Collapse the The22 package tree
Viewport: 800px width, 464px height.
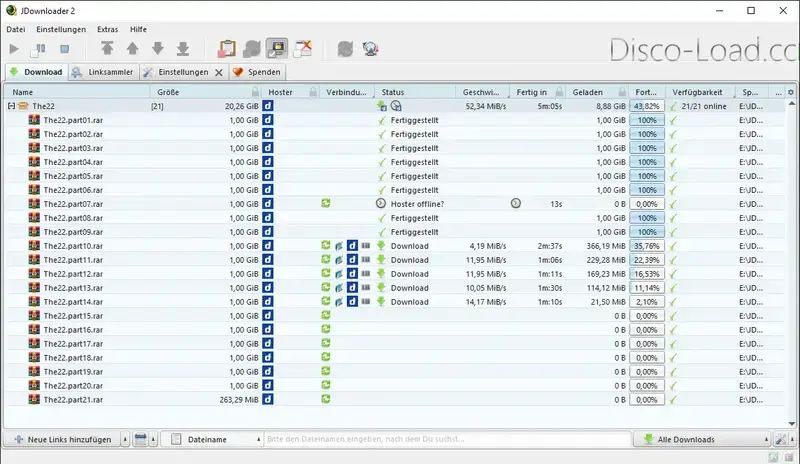point(11,106)
